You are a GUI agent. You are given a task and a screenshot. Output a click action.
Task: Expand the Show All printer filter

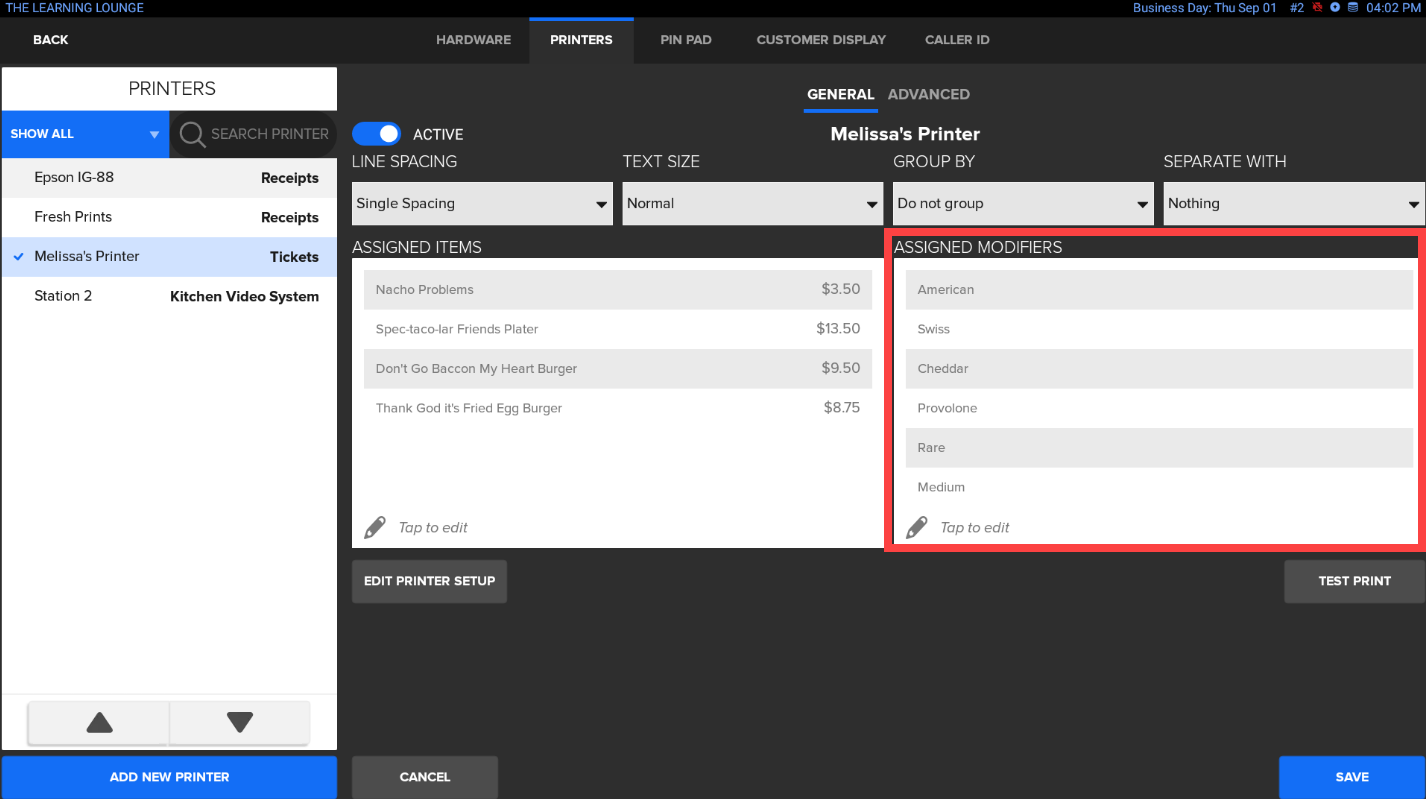[x=85, y=134]
